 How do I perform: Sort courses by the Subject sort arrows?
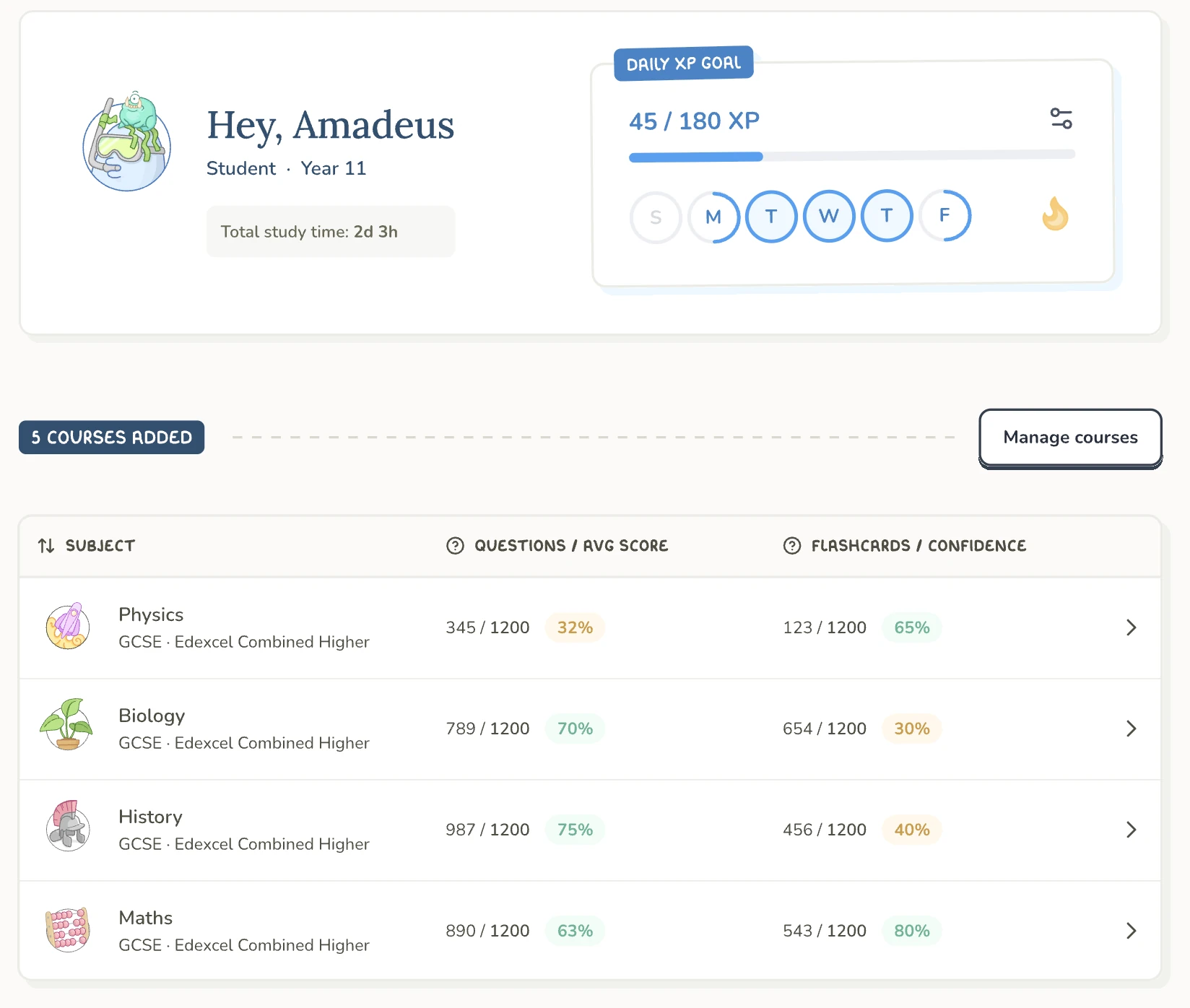click(x=46, y=546)
